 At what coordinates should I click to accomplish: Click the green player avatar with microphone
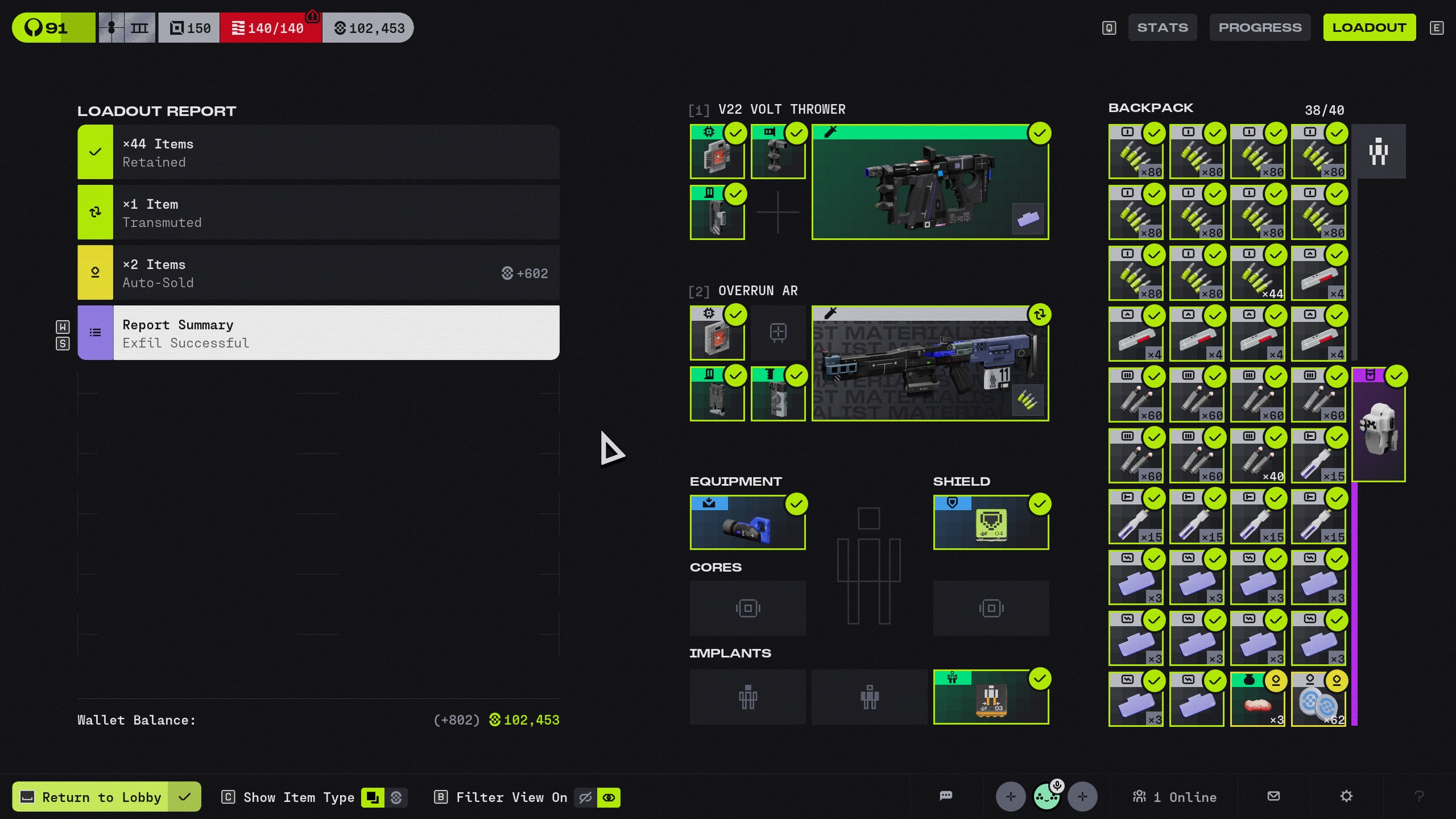pos(1046,797)
